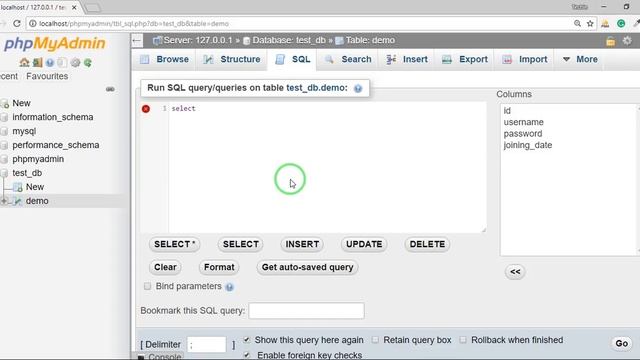The image size is (640, 360).
Task: Click the padlock icon in header bar
Action: (611, 41)
